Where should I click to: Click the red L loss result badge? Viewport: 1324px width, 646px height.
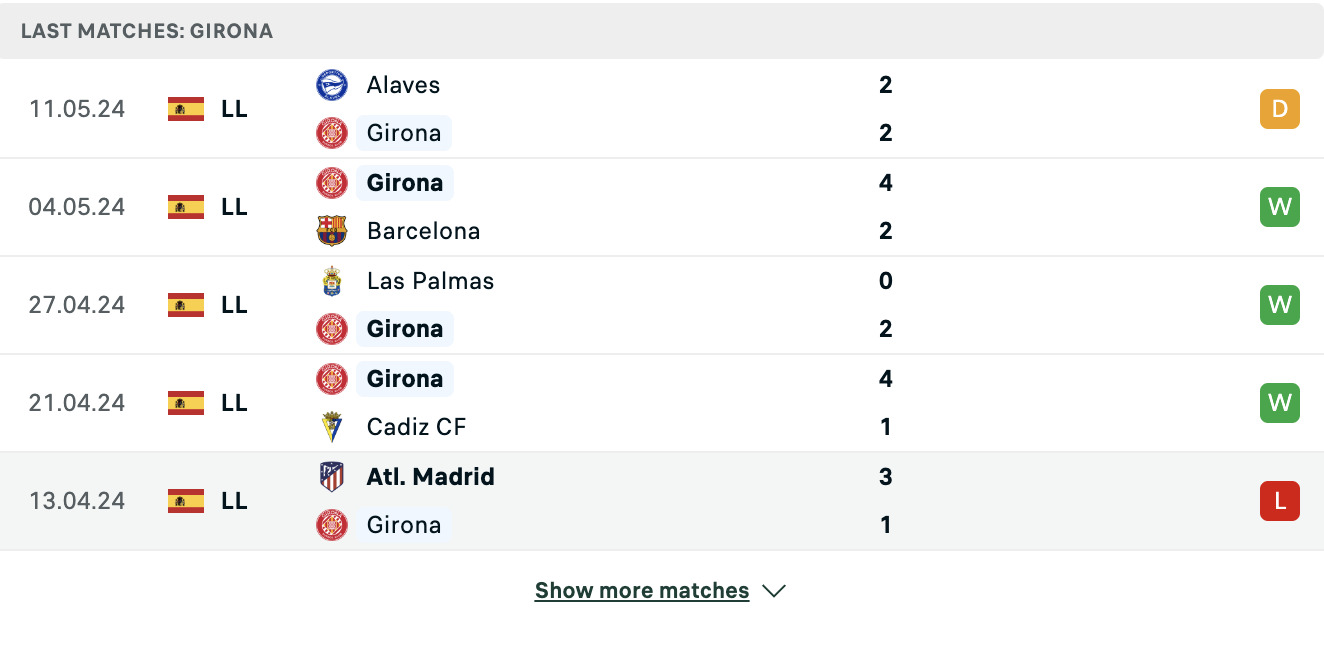pos(1280,501)
